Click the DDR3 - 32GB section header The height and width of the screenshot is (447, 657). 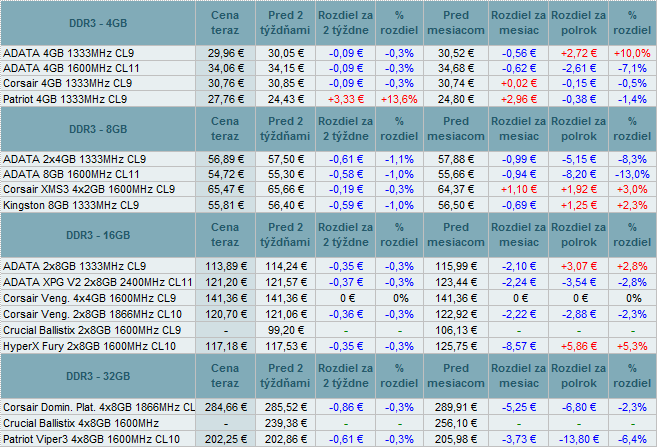(98, 376)
